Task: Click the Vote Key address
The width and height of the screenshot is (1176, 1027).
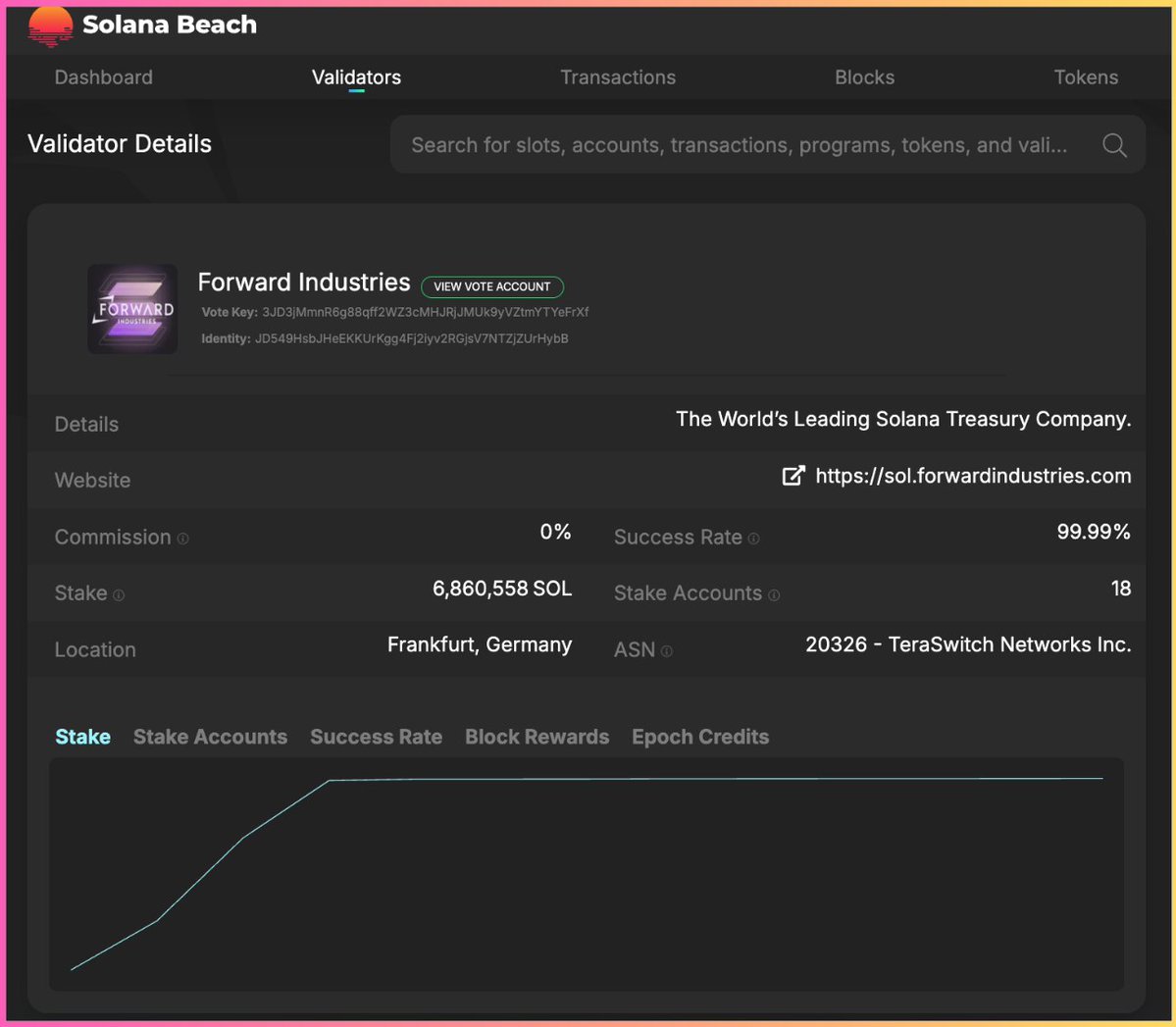Action: (426, 312)
